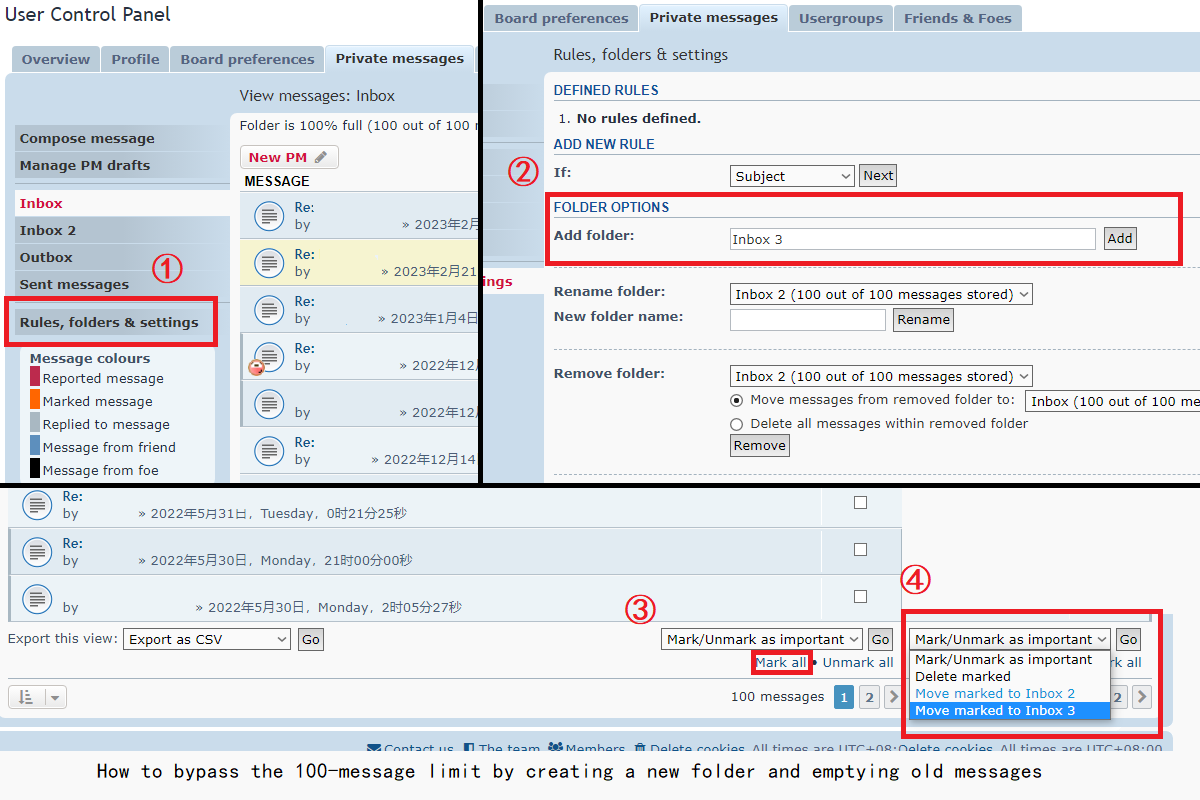Screen dimensions: 1200x800
Task: Open the Export as CSV dropdown
Action: tap(207, 639)
